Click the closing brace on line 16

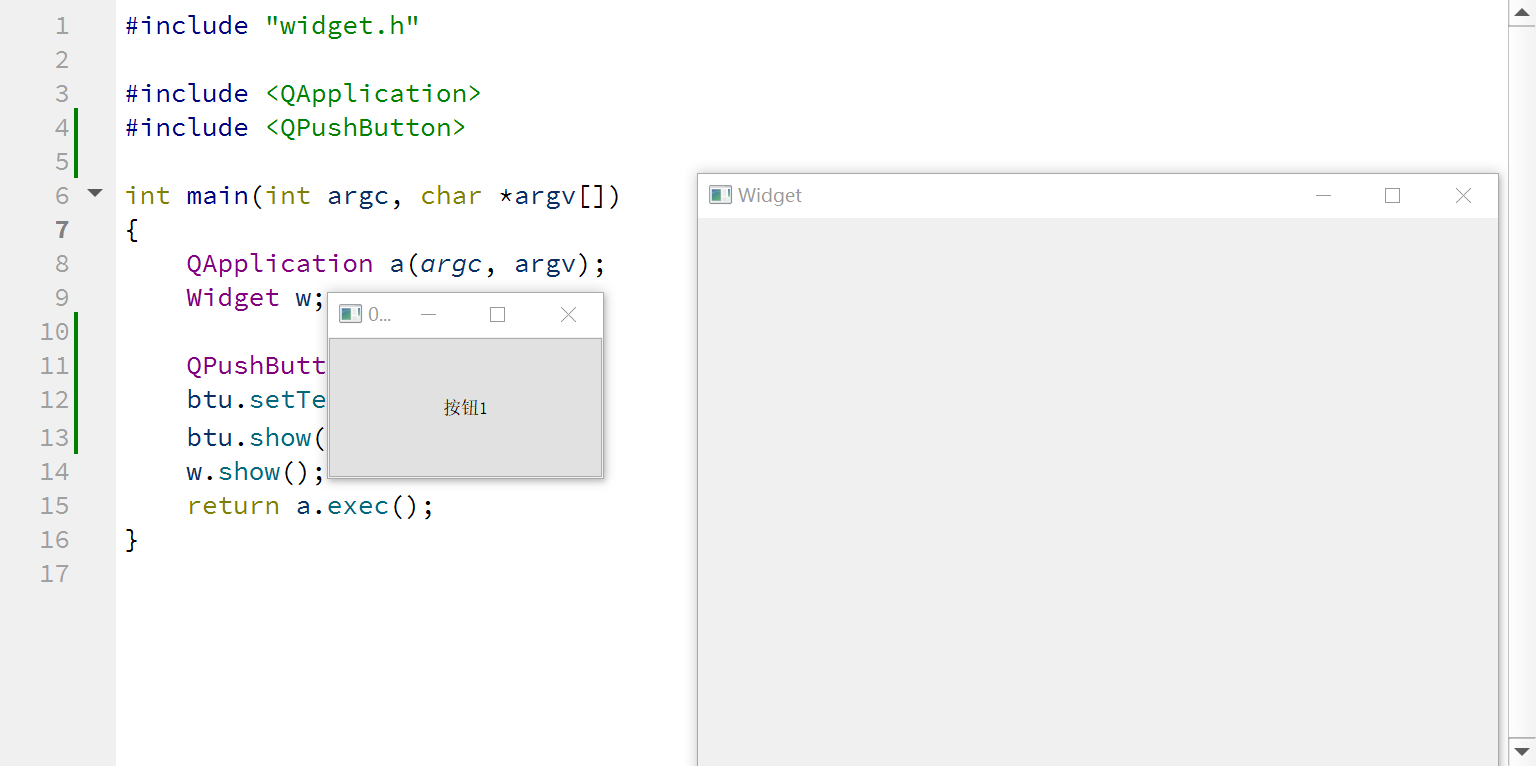[x=131, y=539]
